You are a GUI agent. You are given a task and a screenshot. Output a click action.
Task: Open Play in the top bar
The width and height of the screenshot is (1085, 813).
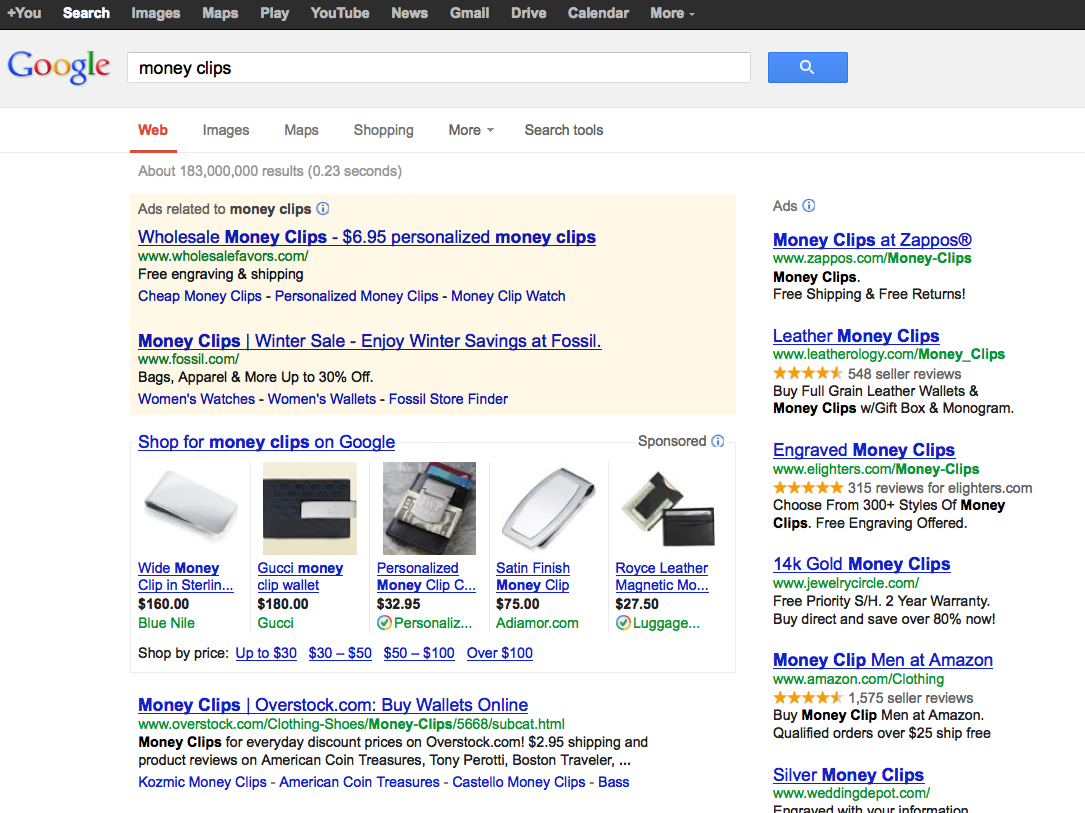tap(274, 13)
